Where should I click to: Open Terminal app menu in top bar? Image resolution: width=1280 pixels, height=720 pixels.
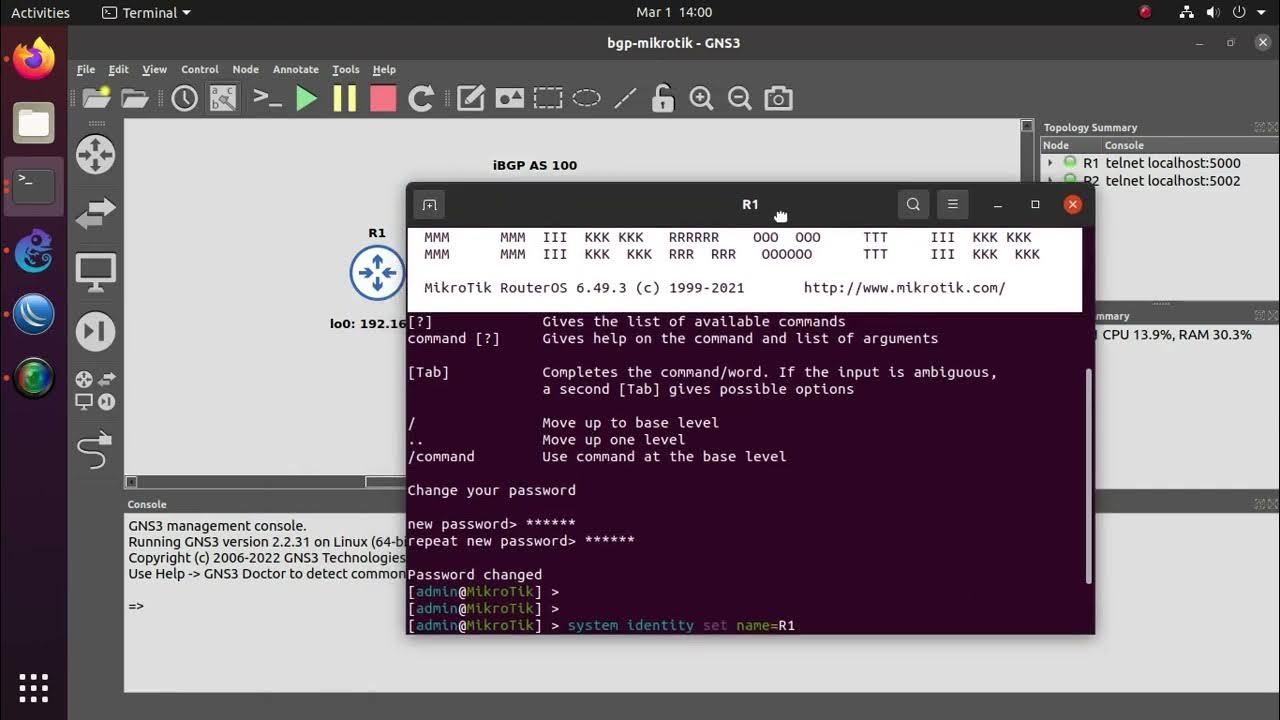[146, 13]
